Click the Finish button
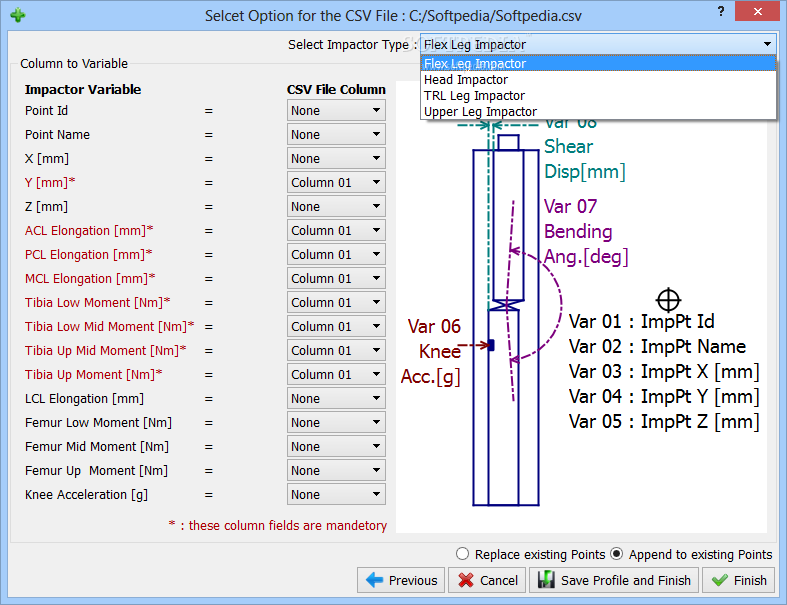This screenshot has width=787, height=605. click(x=738, y=580)
